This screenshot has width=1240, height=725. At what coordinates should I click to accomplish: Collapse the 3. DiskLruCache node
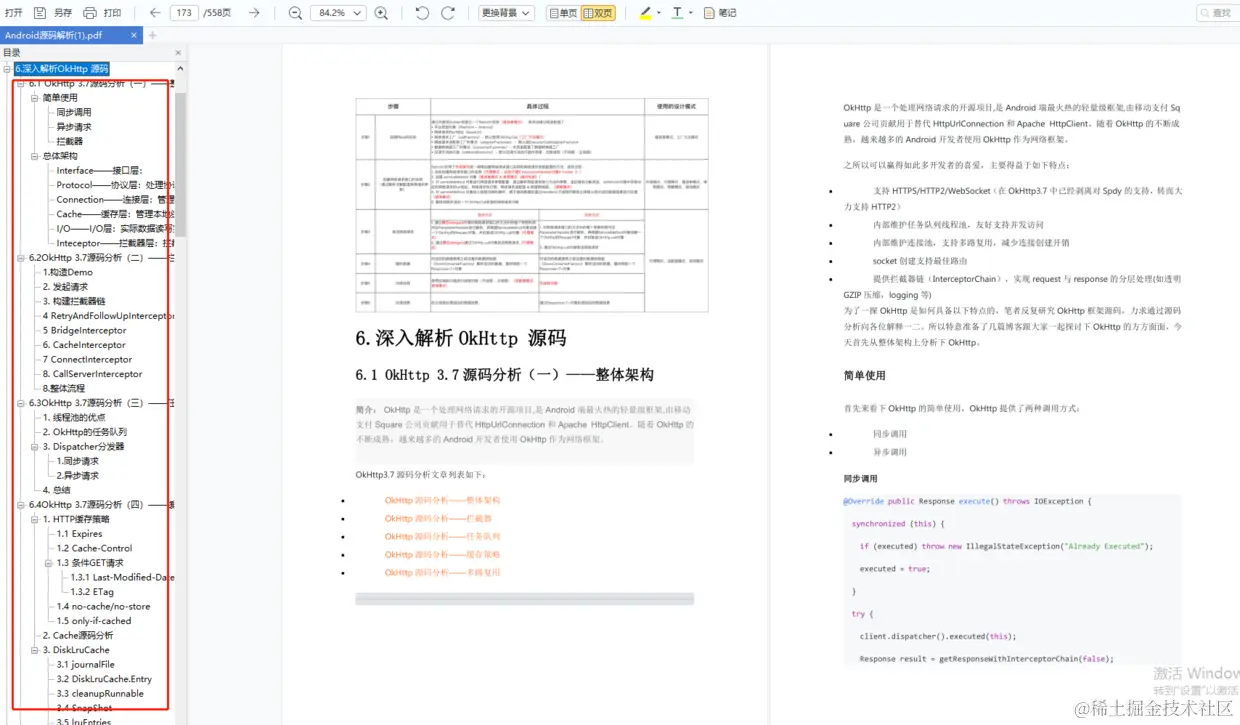tap(35, 650)
